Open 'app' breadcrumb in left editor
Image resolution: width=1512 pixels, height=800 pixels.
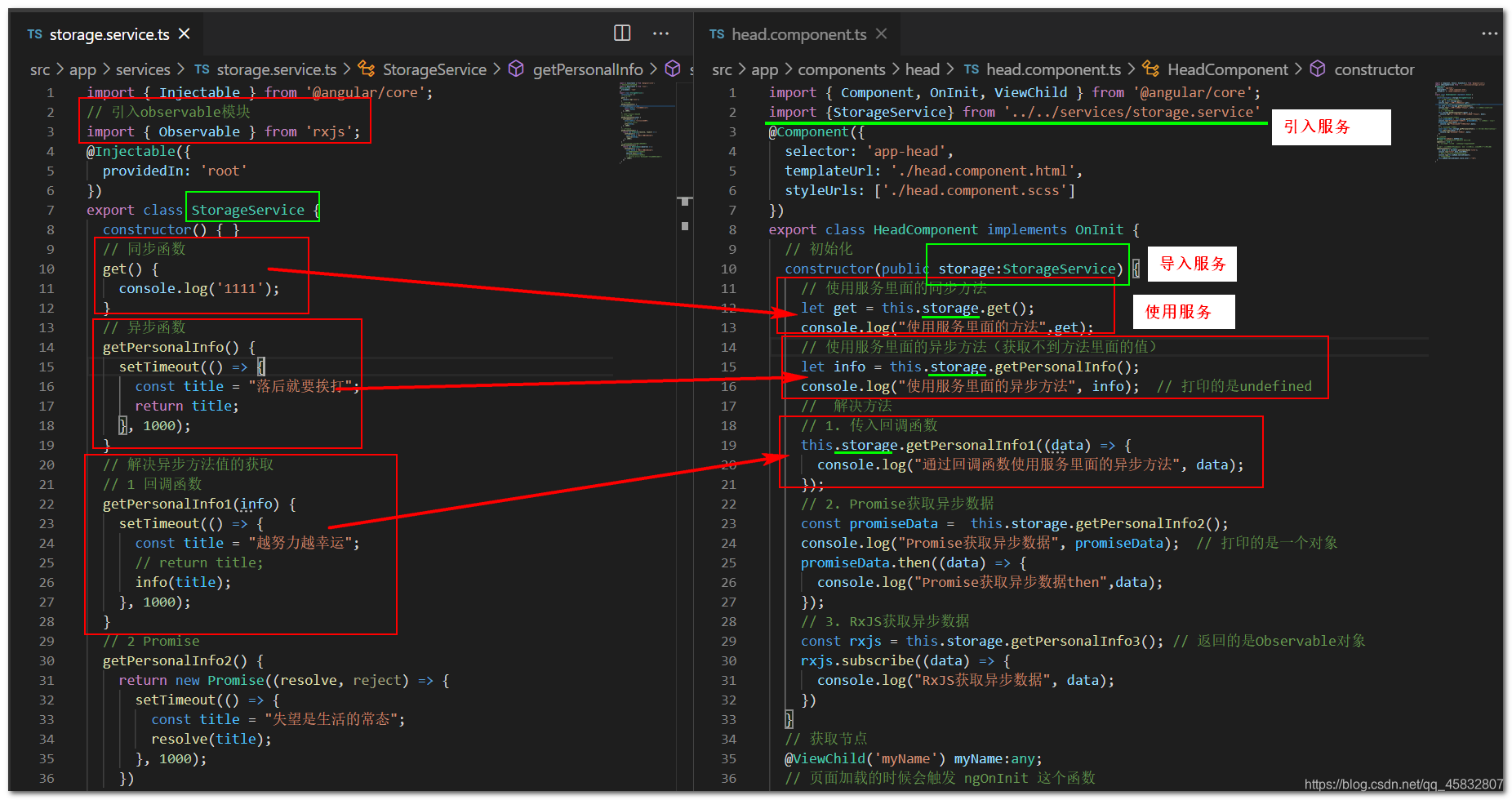pos(82,70)
